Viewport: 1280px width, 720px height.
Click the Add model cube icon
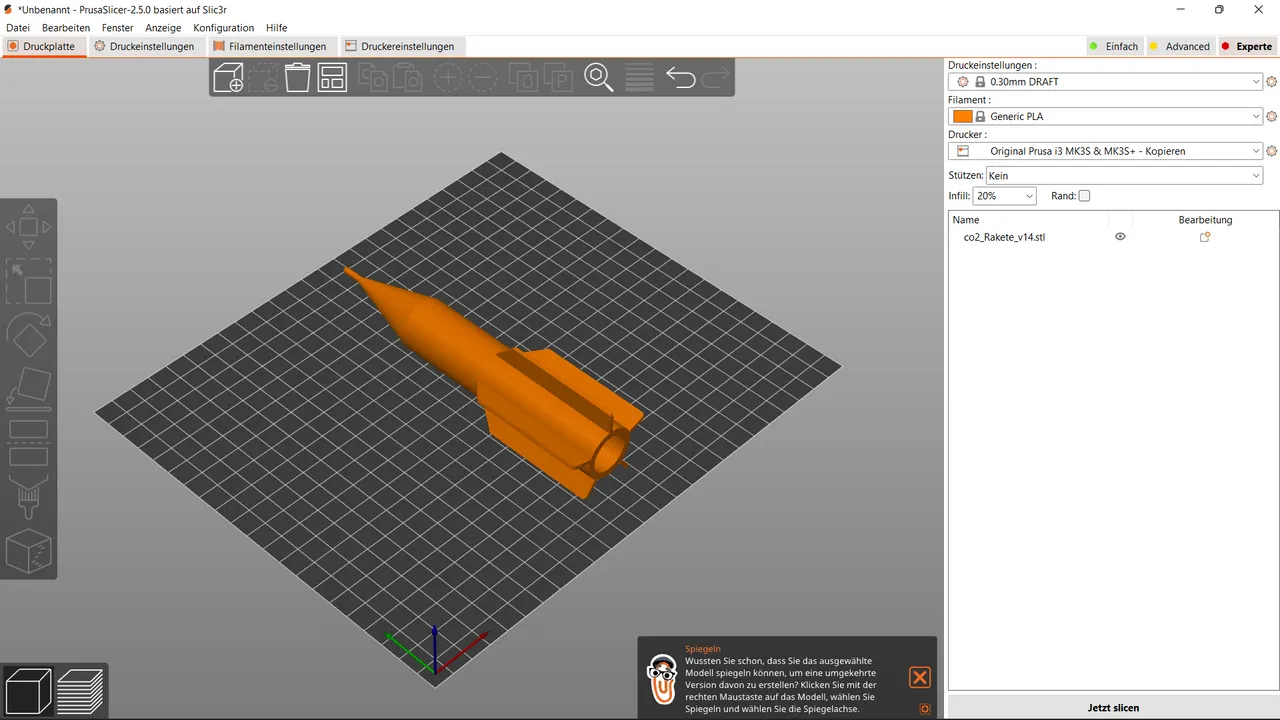229,77
